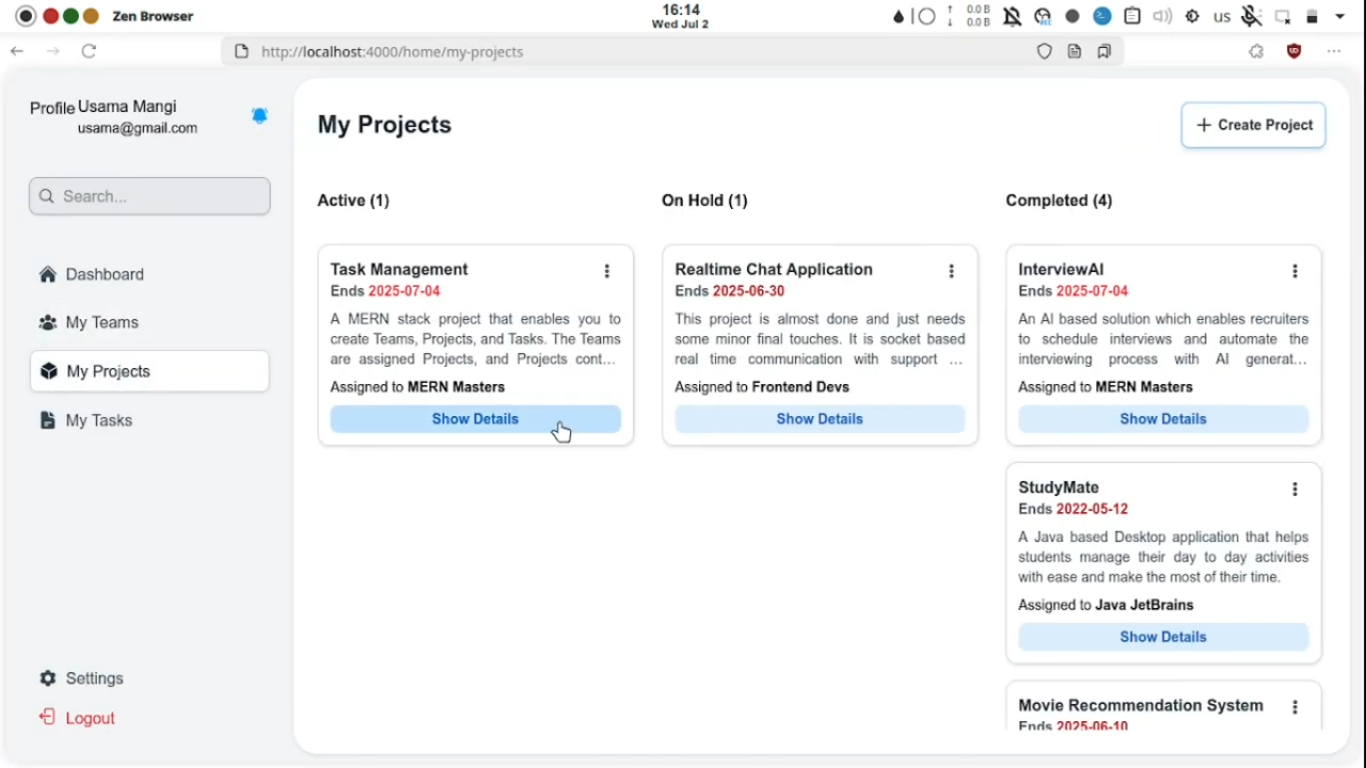Switch to My Teams from the sidebar
The image size is (1366, 768).
(101, 322)
